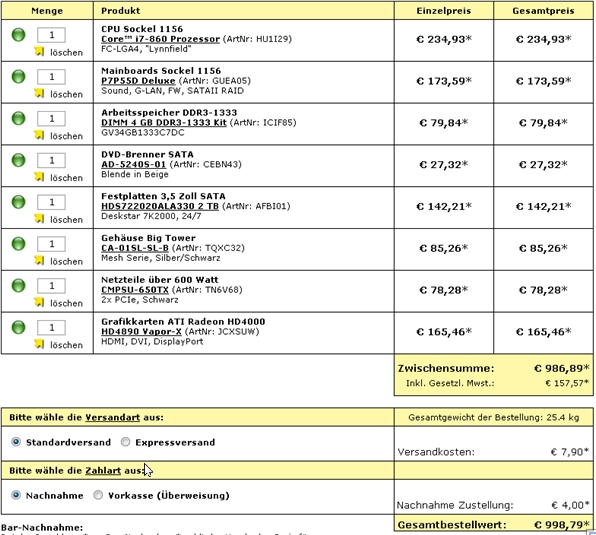Click Einzelpreis € 234,93 of Core i7-860
Viewport: 596px width, 535px height.
tap(444, 39)
